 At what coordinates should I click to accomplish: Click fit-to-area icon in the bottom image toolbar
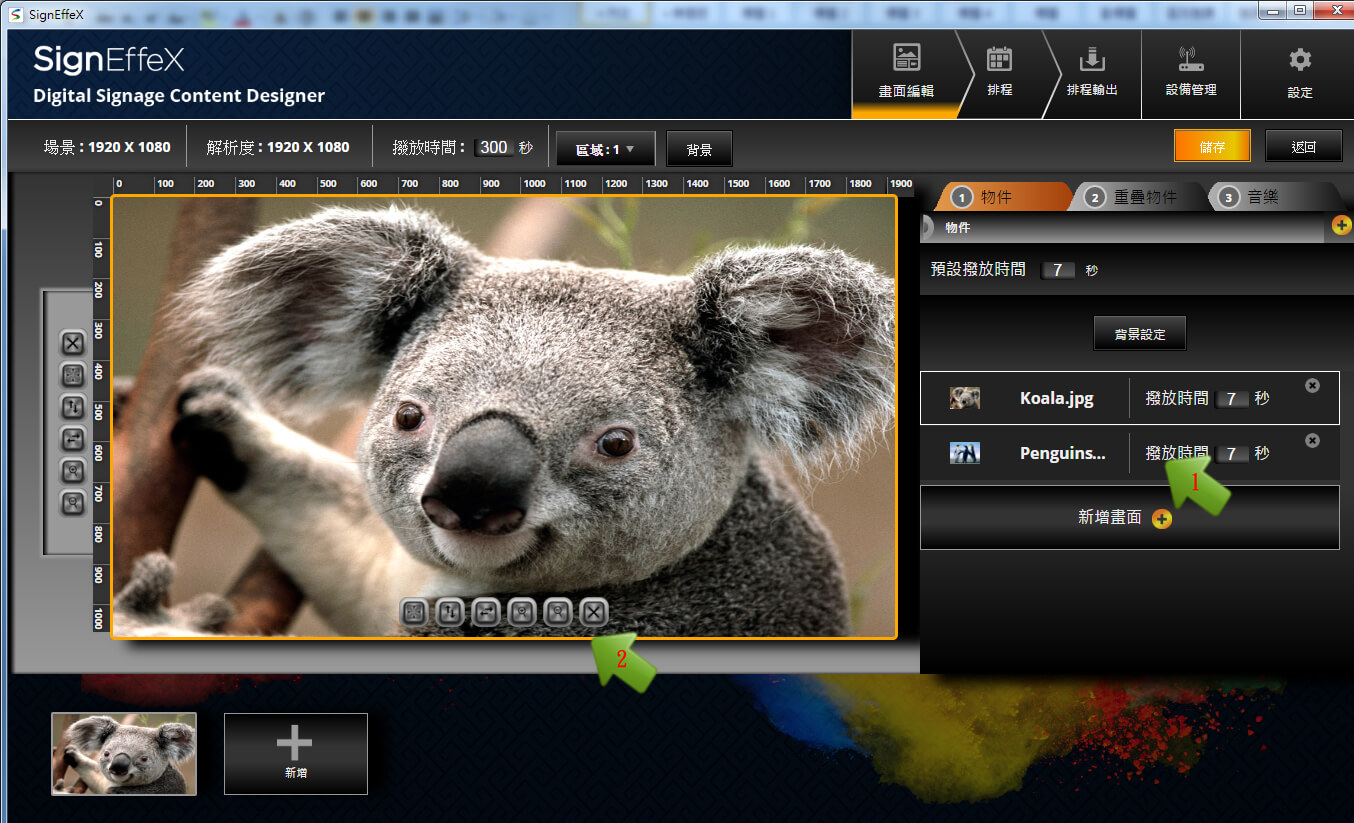414,612
